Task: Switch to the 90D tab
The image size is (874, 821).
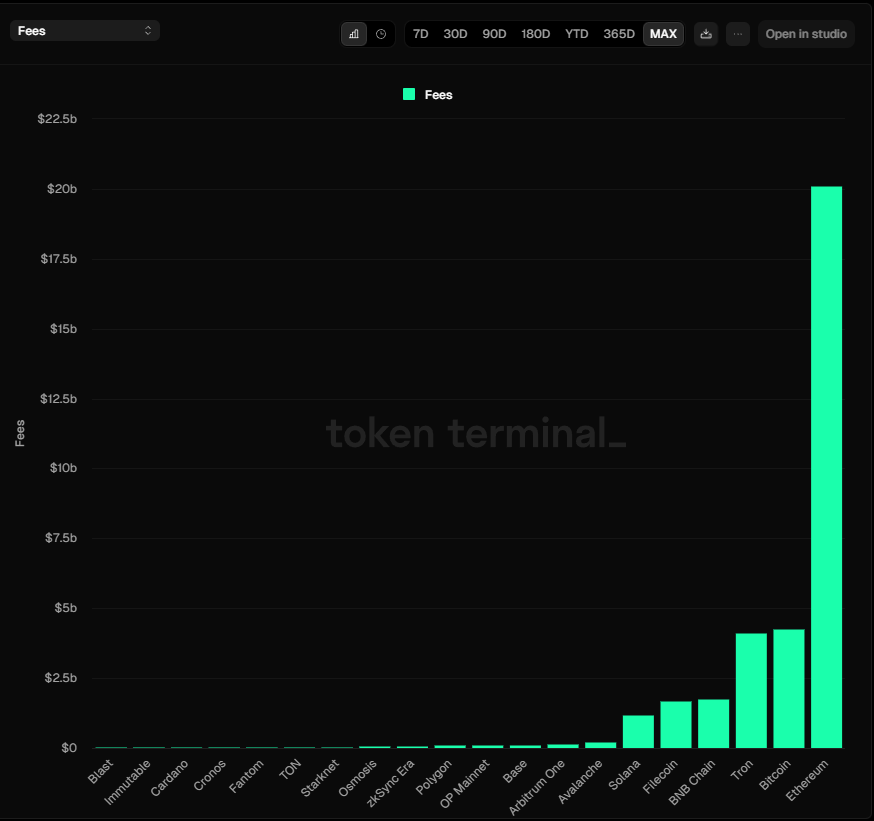Action: point(493,33)
